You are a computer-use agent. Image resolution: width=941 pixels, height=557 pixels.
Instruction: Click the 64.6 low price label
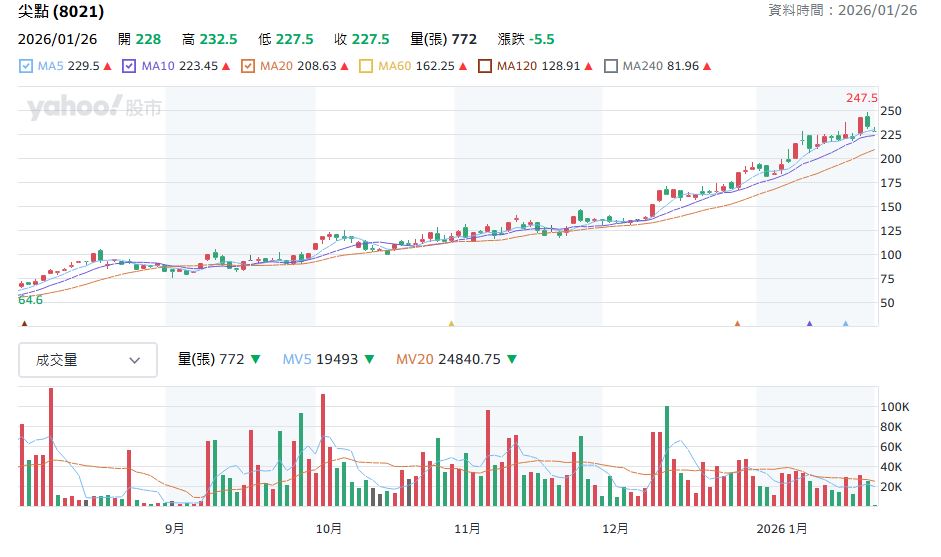pos(31,299)
